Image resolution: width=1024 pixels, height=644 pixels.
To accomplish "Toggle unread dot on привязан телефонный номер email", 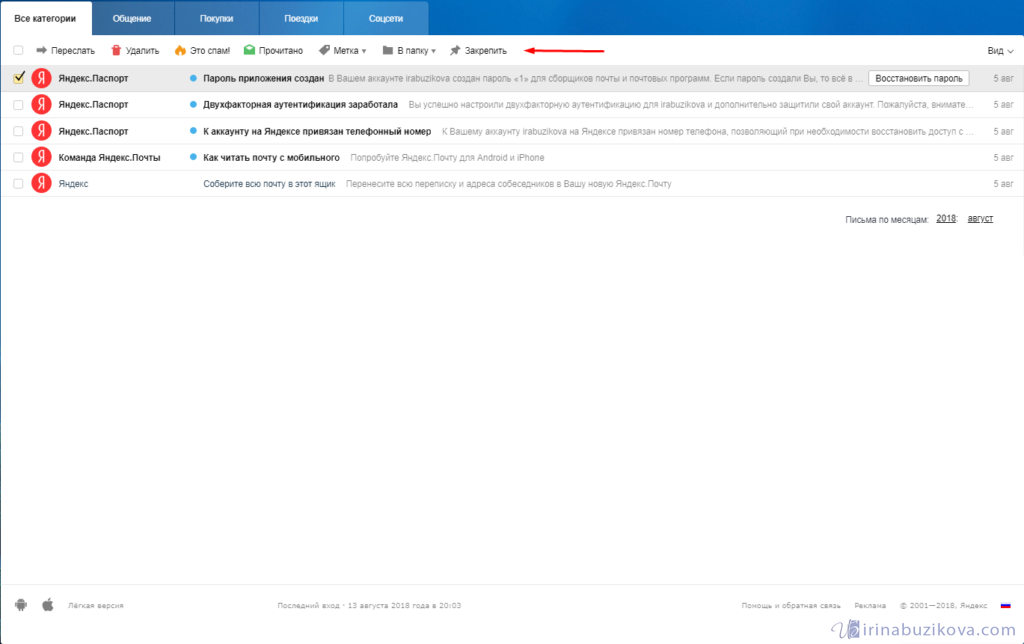I will click(x=193, y=131).
